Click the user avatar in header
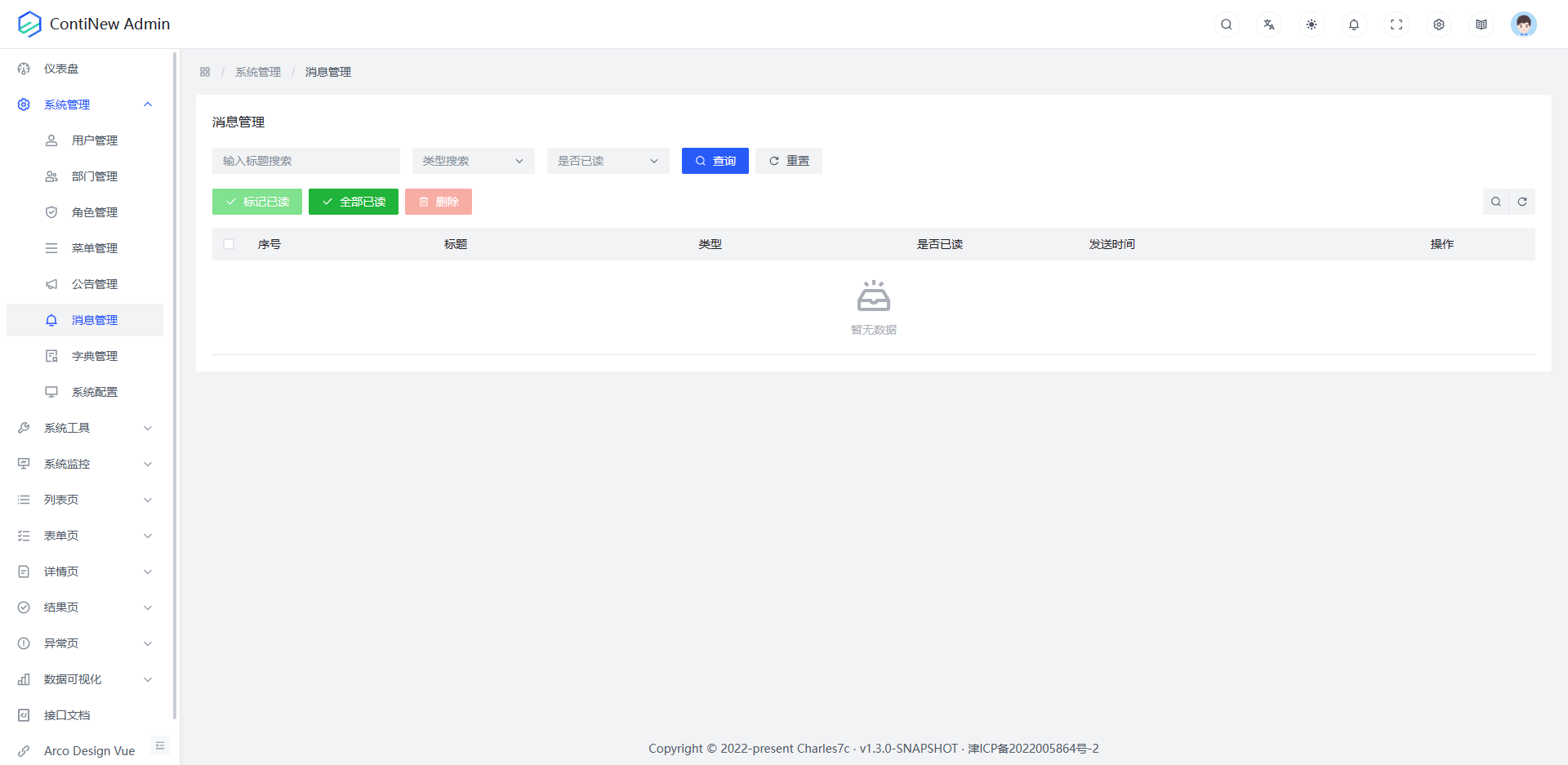The image size is (1568, 765). tap(1523, 24)
